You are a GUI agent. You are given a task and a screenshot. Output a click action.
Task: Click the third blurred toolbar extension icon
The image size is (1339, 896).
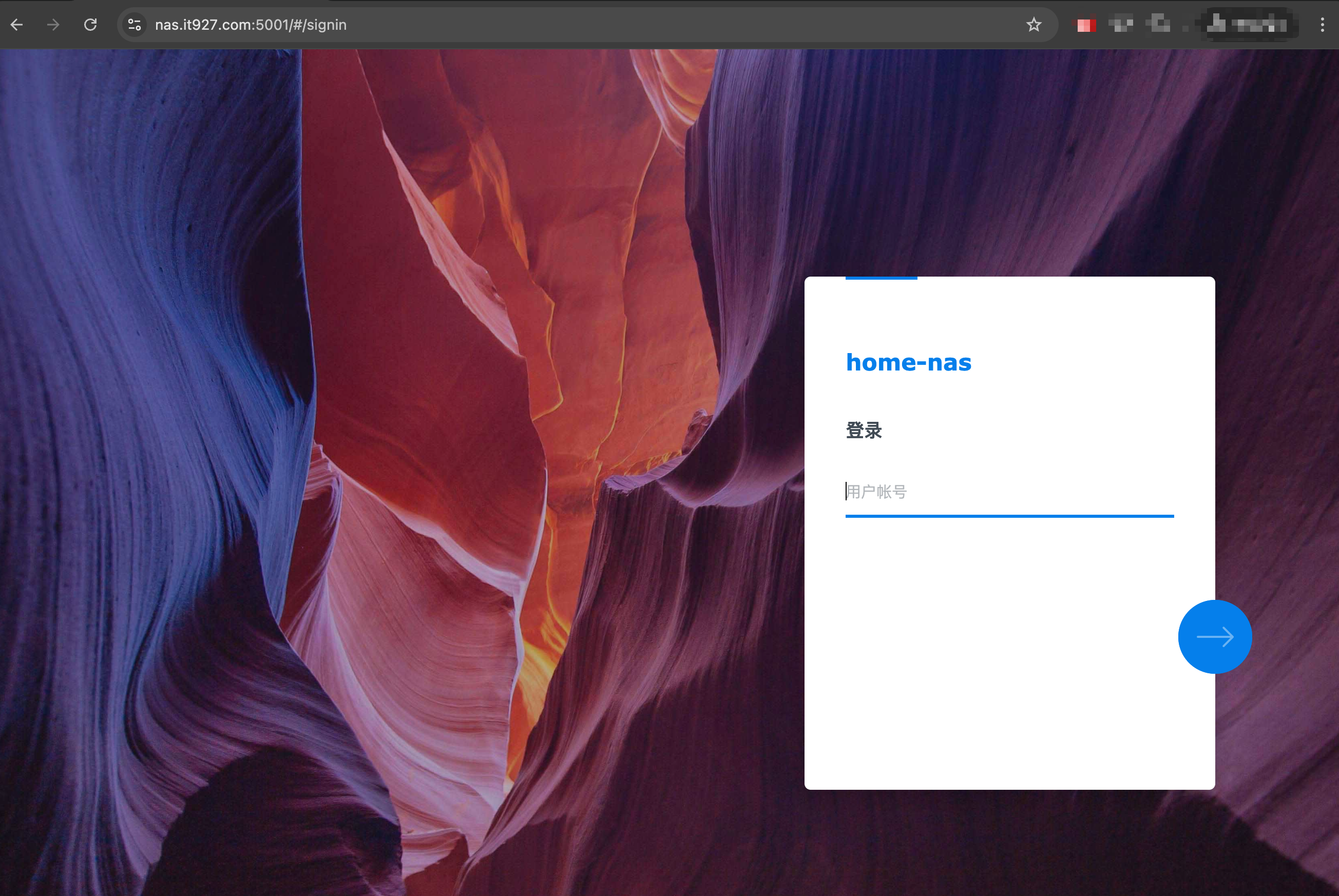point(1158,25)
